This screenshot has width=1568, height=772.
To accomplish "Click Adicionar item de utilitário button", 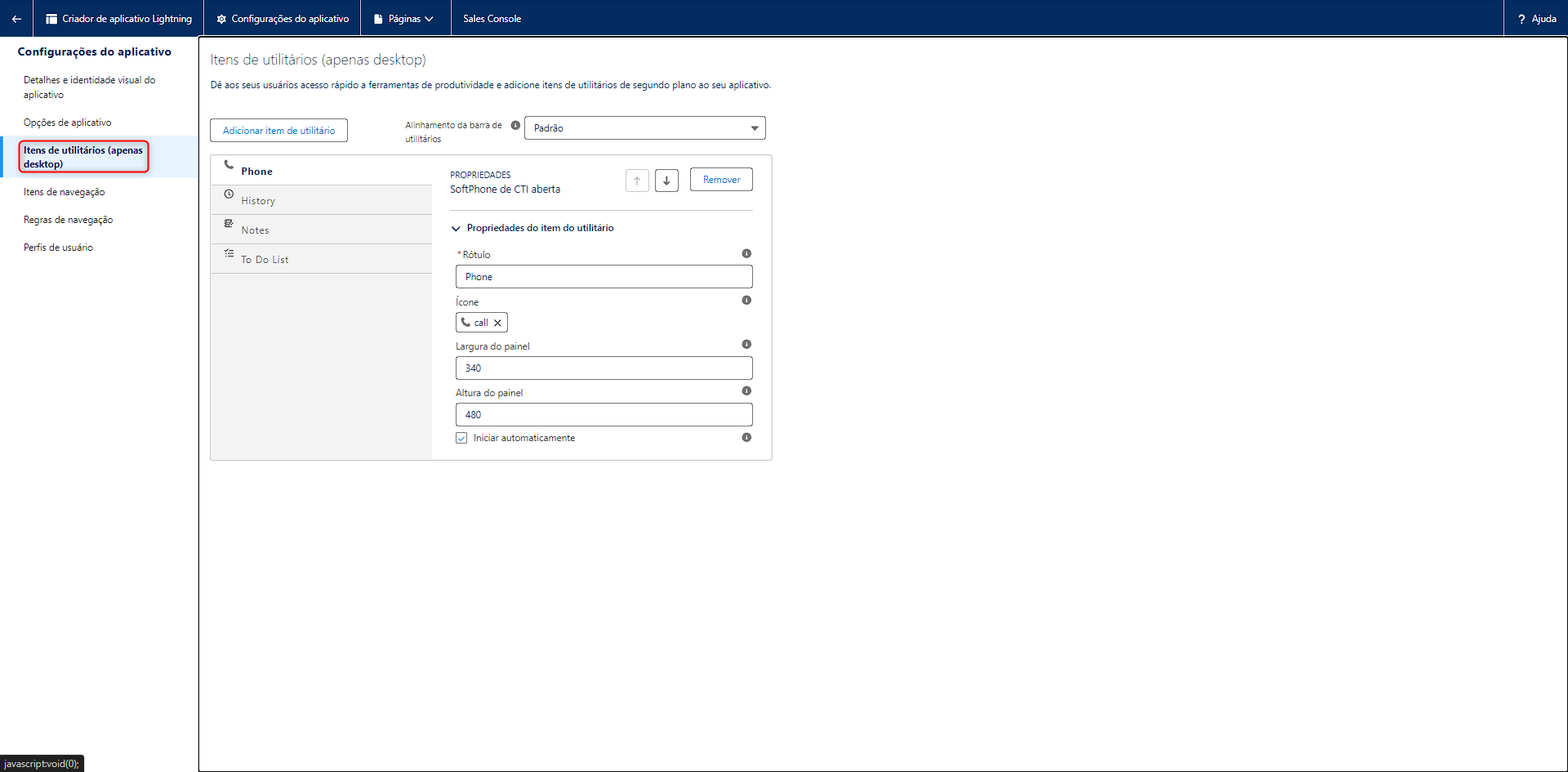I will [x=278, y=131].
